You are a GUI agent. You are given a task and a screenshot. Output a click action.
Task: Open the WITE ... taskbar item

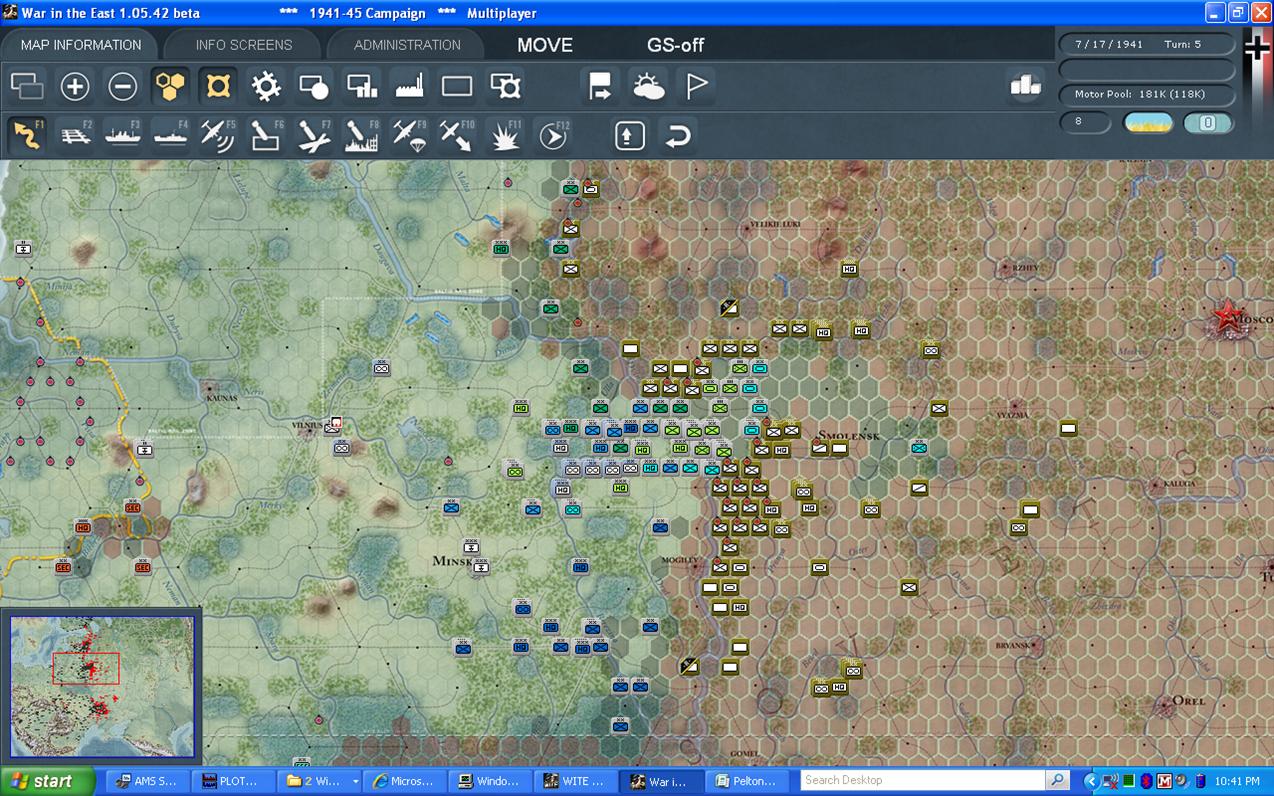pyautogui.click(x=577, y=781)
